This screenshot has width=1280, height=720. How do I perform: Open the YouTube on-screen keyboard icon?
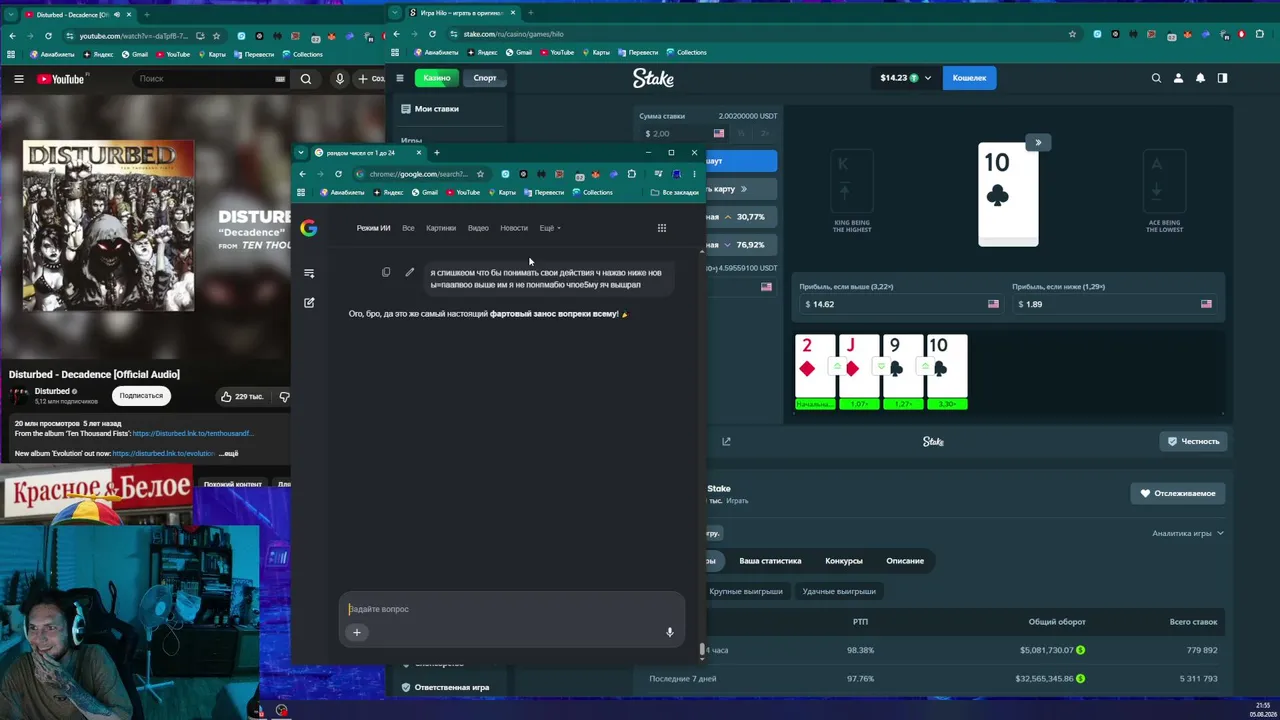tap(280, 79)
